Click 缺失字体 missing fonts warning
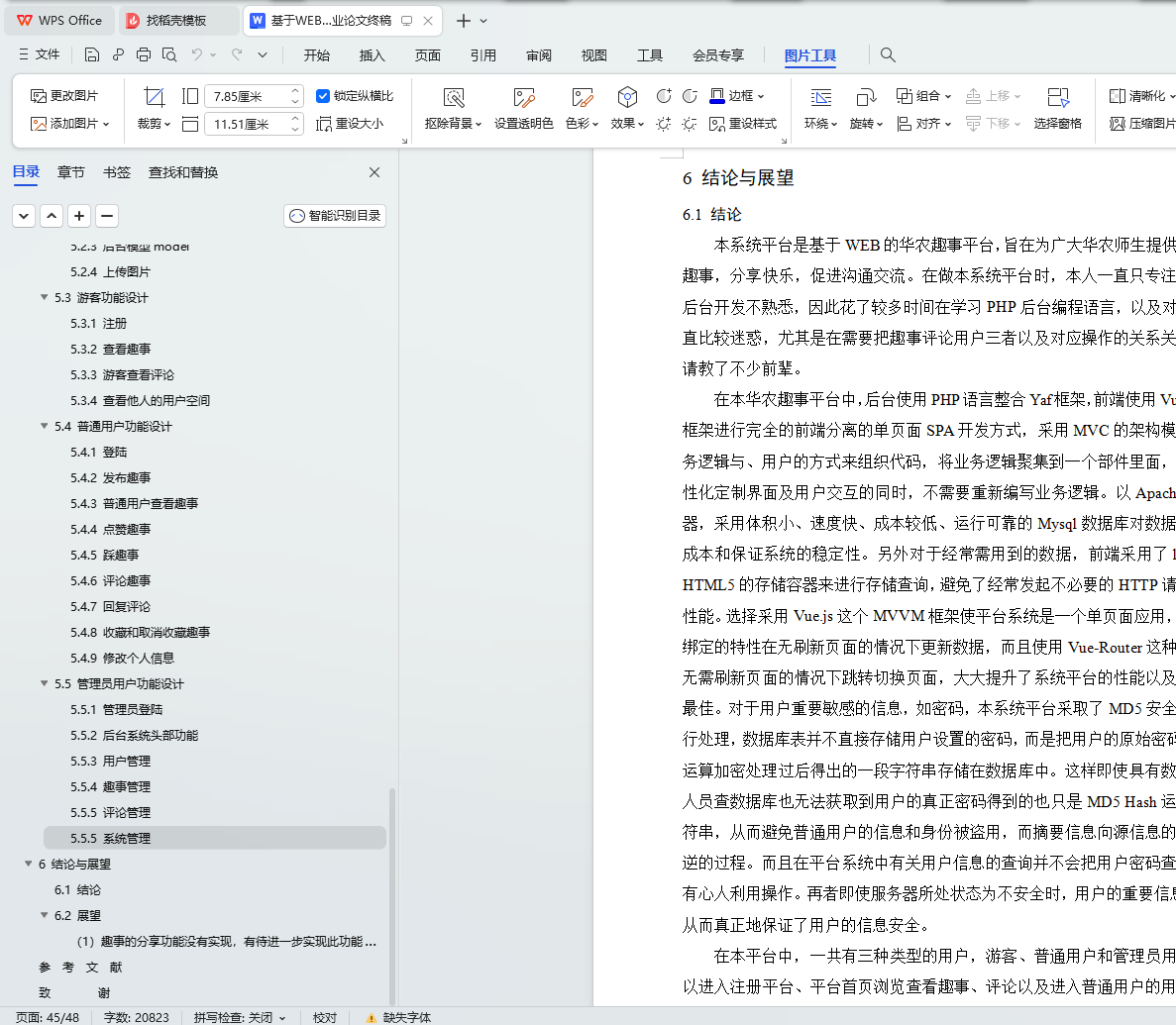Viewport: 1176px width, 1025px height. (398, 1017)
